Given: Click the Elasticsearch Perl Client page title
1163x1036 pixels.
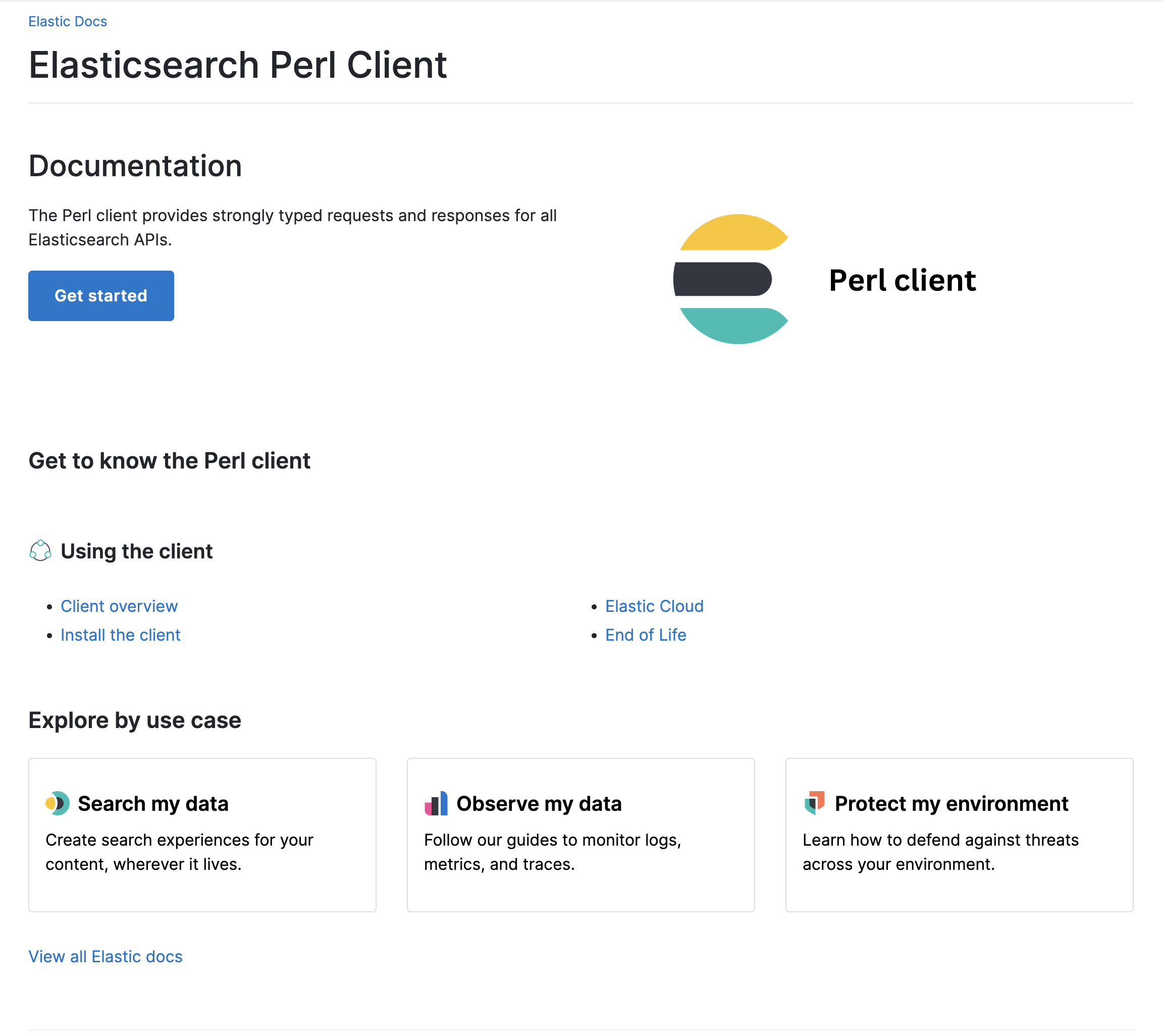Looking at the screenshot, I should point(237,65).
